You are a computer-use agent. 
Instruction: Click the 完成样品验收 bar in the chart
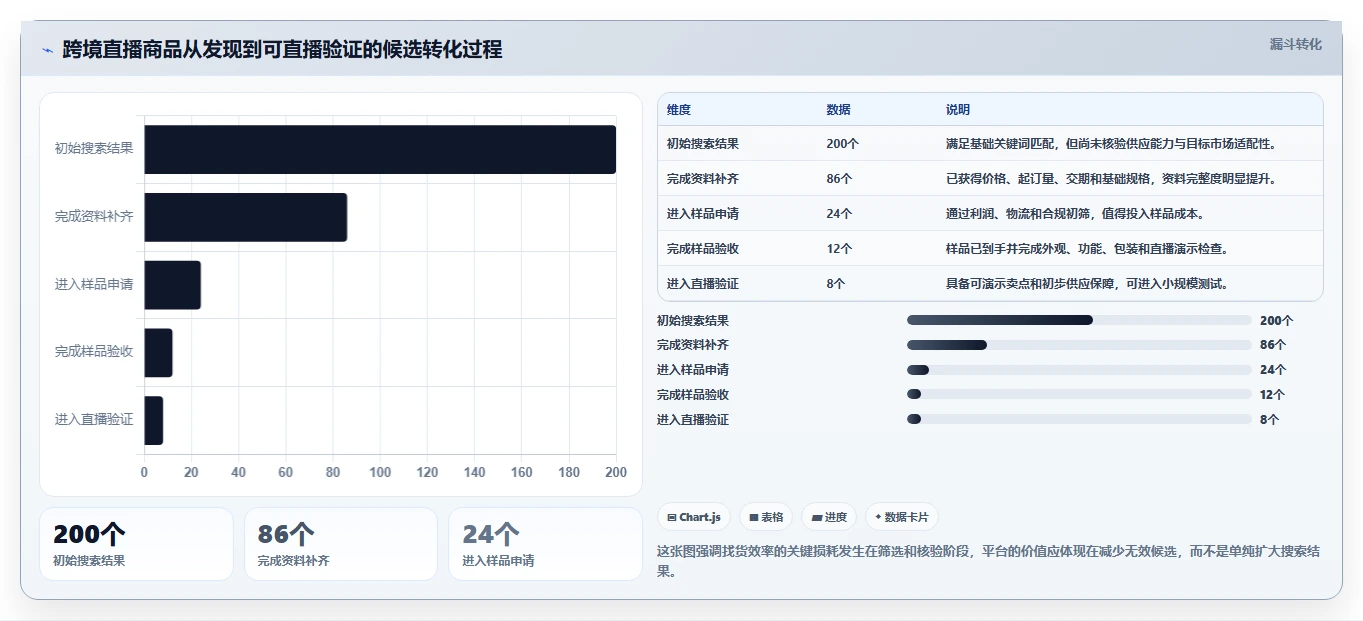[x=158, y=352]
